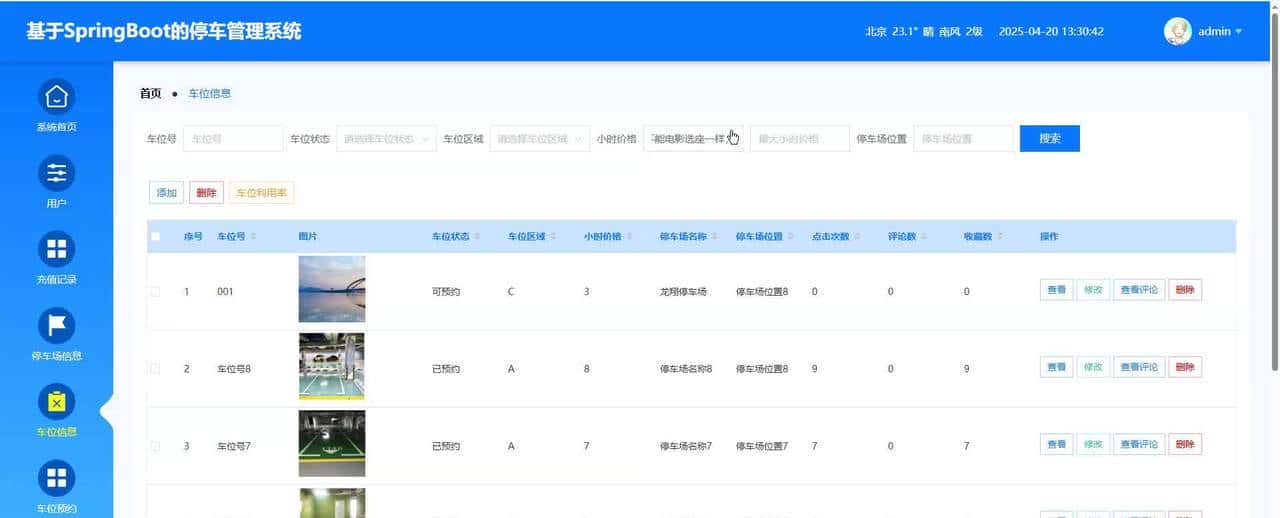
Task: Open 停车场信息 flag icon in sidebar
Action: 56,325
